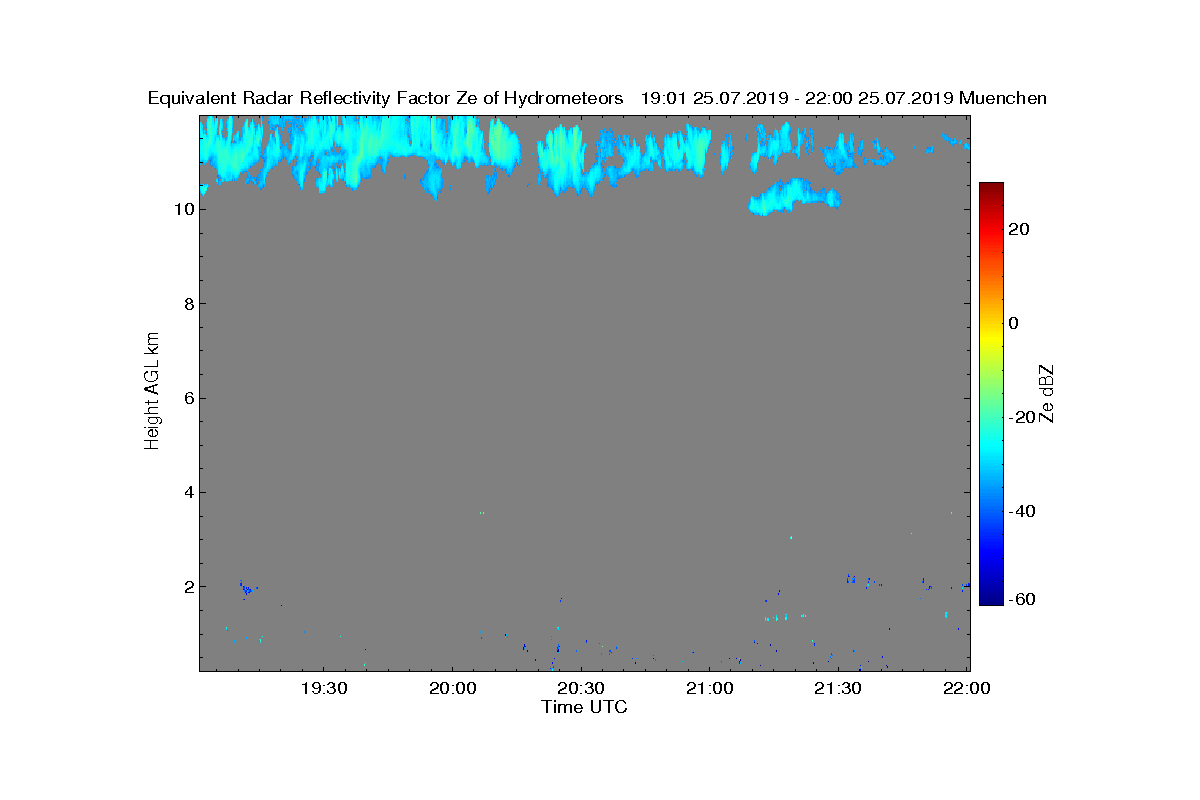Click the 21:30 time tick label
The height and width of the screenshot is (800, 1200).
tap(838, 688)
